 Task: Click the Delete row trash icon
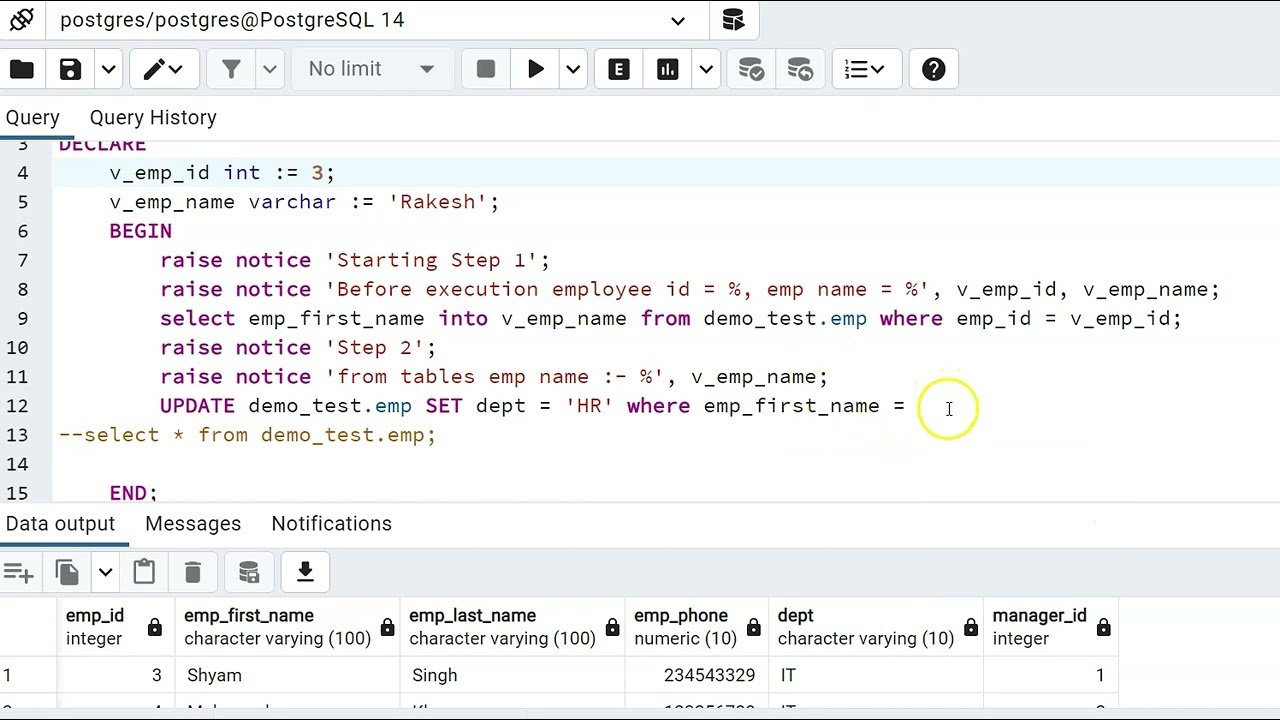click(193, 572)
